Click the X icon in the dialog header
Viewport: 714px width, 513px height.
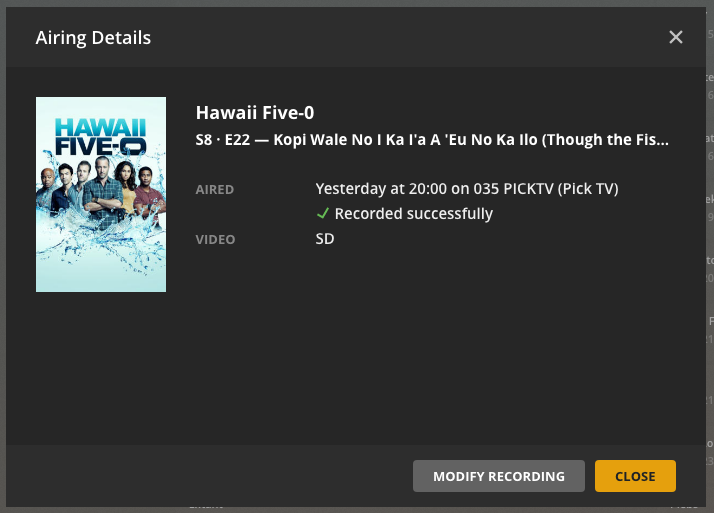[x=676, y=37]
